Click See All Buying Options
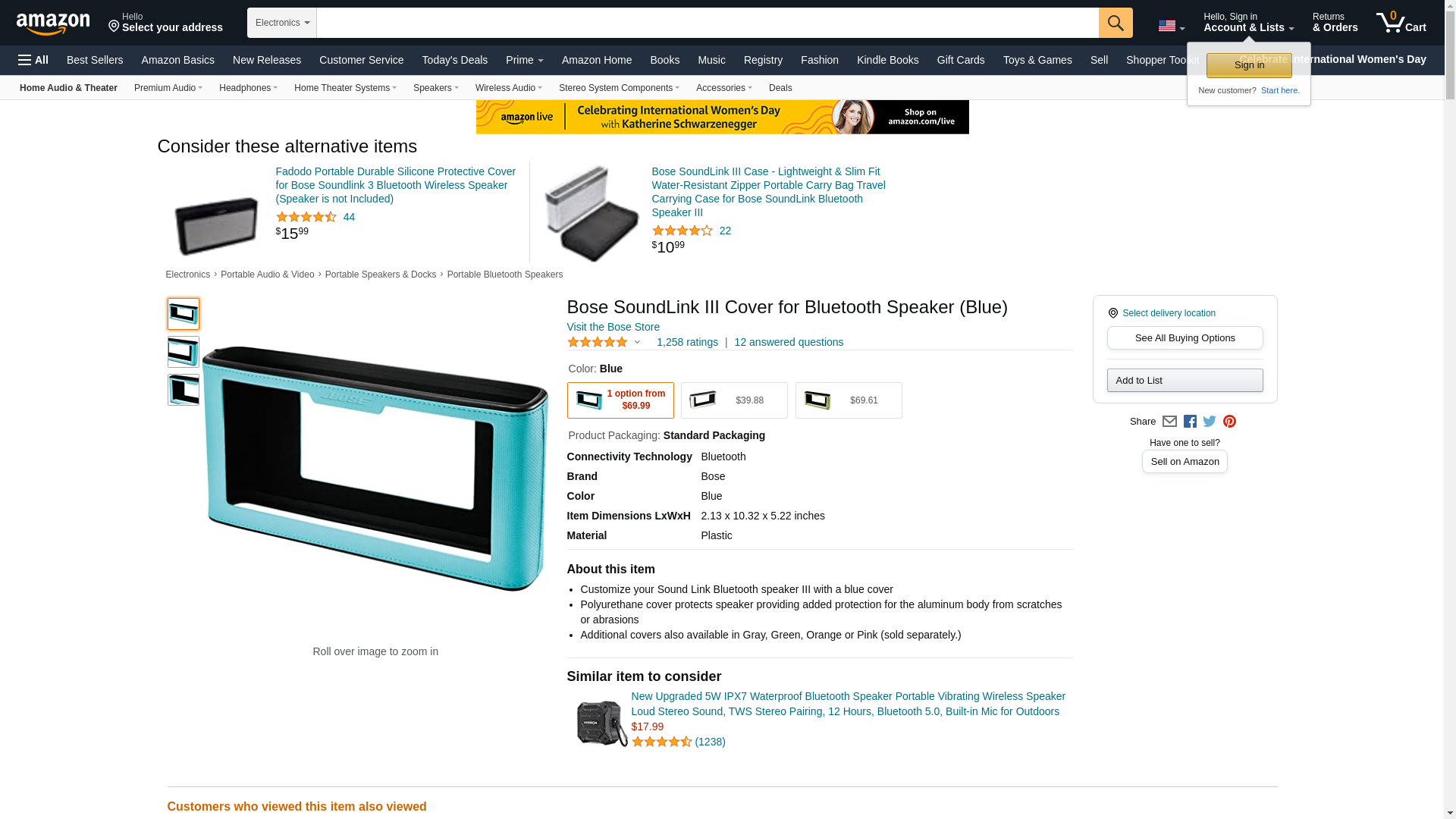The width and height of the screenshot is (1456, 819). point(1185,338)
